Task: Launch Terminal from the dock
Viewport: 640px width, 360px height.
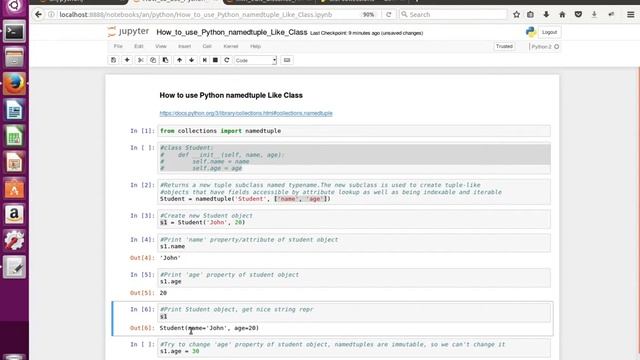Action: [14, 32]
